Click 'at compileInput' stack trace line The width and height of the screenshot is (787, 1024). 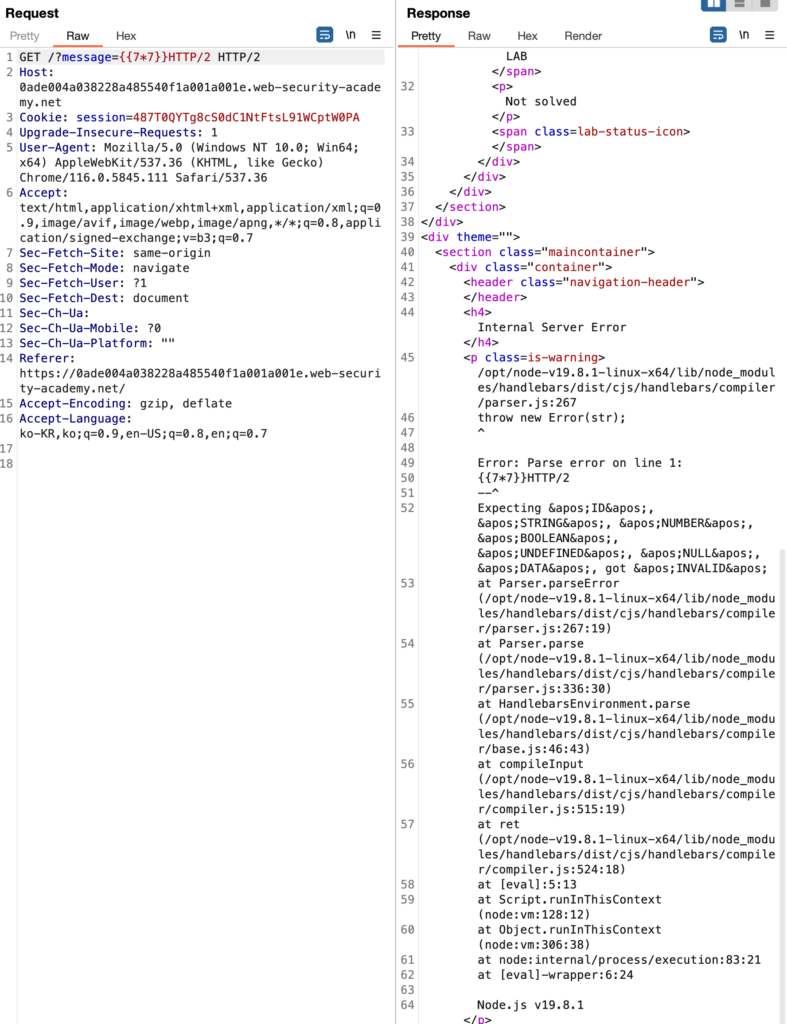tap(530, 763)
